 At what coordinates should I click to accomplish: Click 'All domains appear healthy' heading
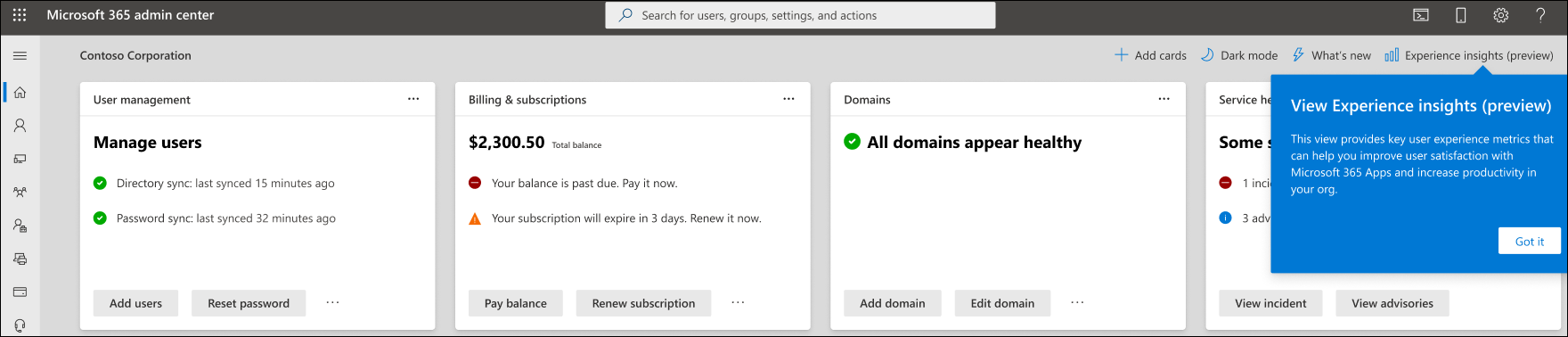pos(974,143)
